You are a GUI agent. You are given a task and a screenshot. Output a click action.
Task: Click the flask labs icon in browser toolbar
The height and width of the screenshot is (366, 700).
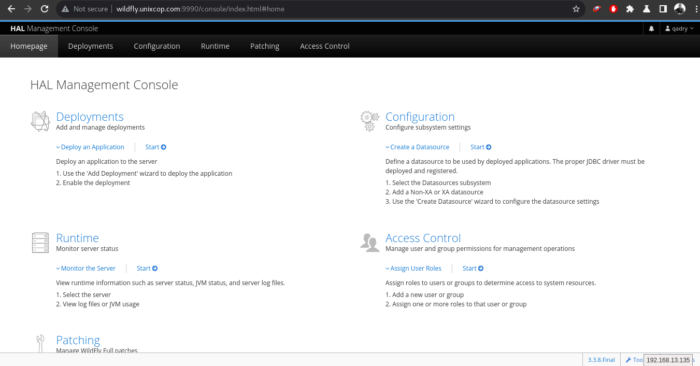point(646,9)
